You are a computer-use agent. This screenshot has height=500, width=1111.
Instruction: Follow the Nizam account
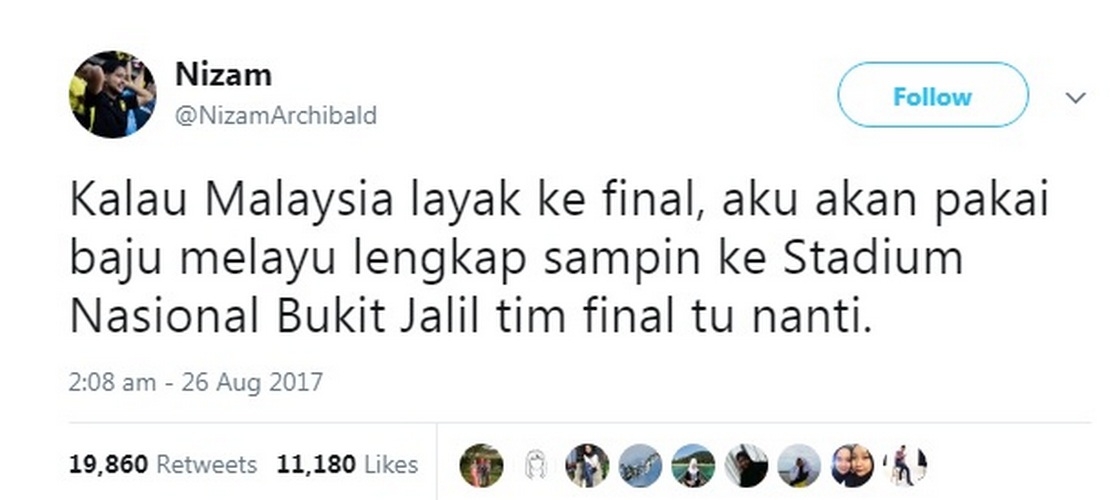click(x=932, y=95)
